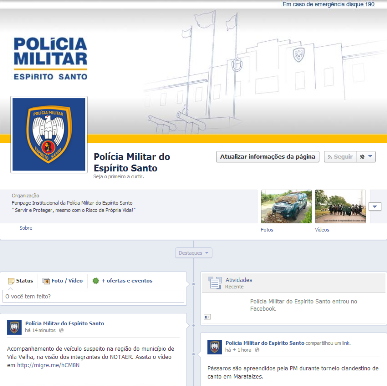Click the Organização category label
The height and width of the screenshot is (386, 387).
pyautogui.click(x=25, y=196)
